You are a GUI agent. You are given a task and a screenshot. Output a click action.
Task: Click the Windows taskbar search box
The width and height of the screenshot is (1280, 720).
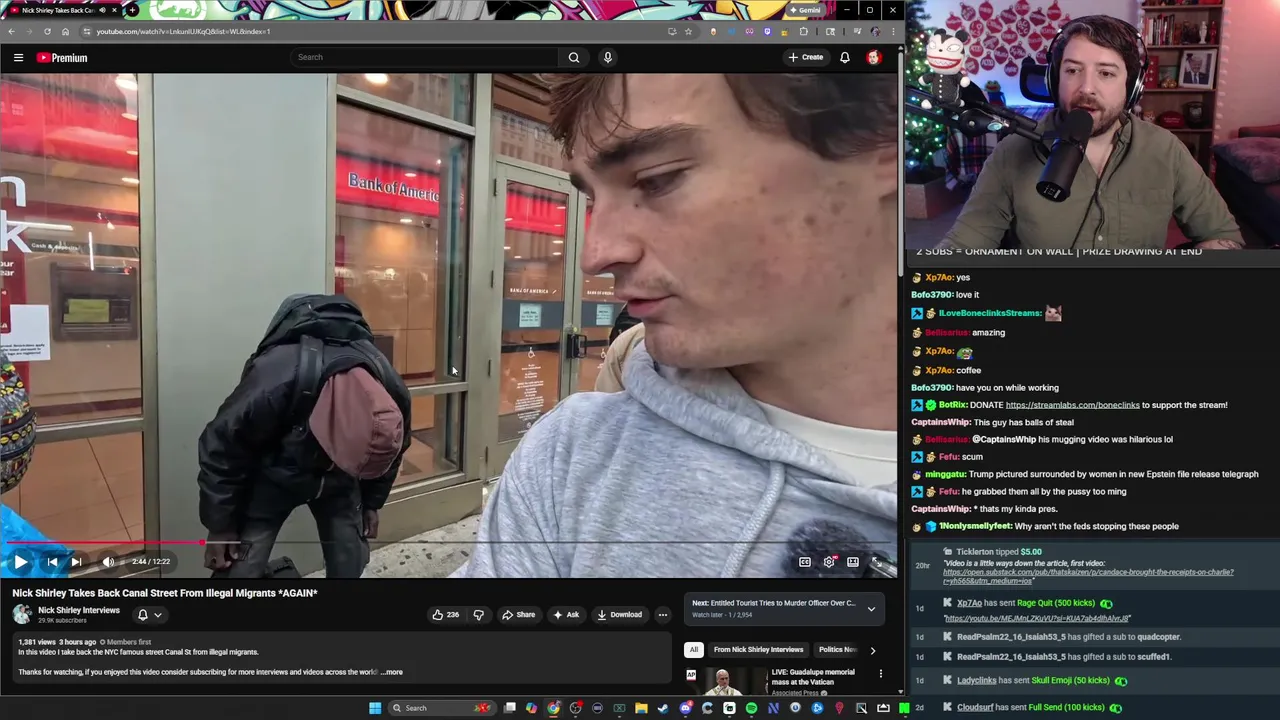coord(440,708)
